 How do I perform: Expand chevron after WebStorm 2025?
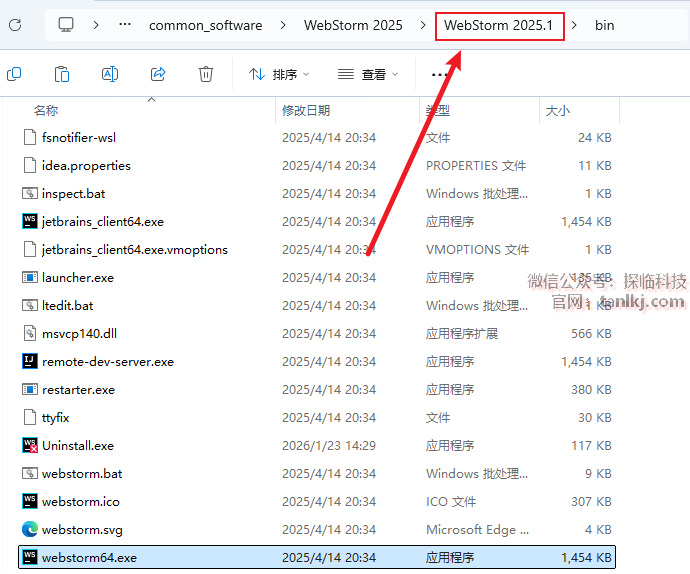[423, 25]
